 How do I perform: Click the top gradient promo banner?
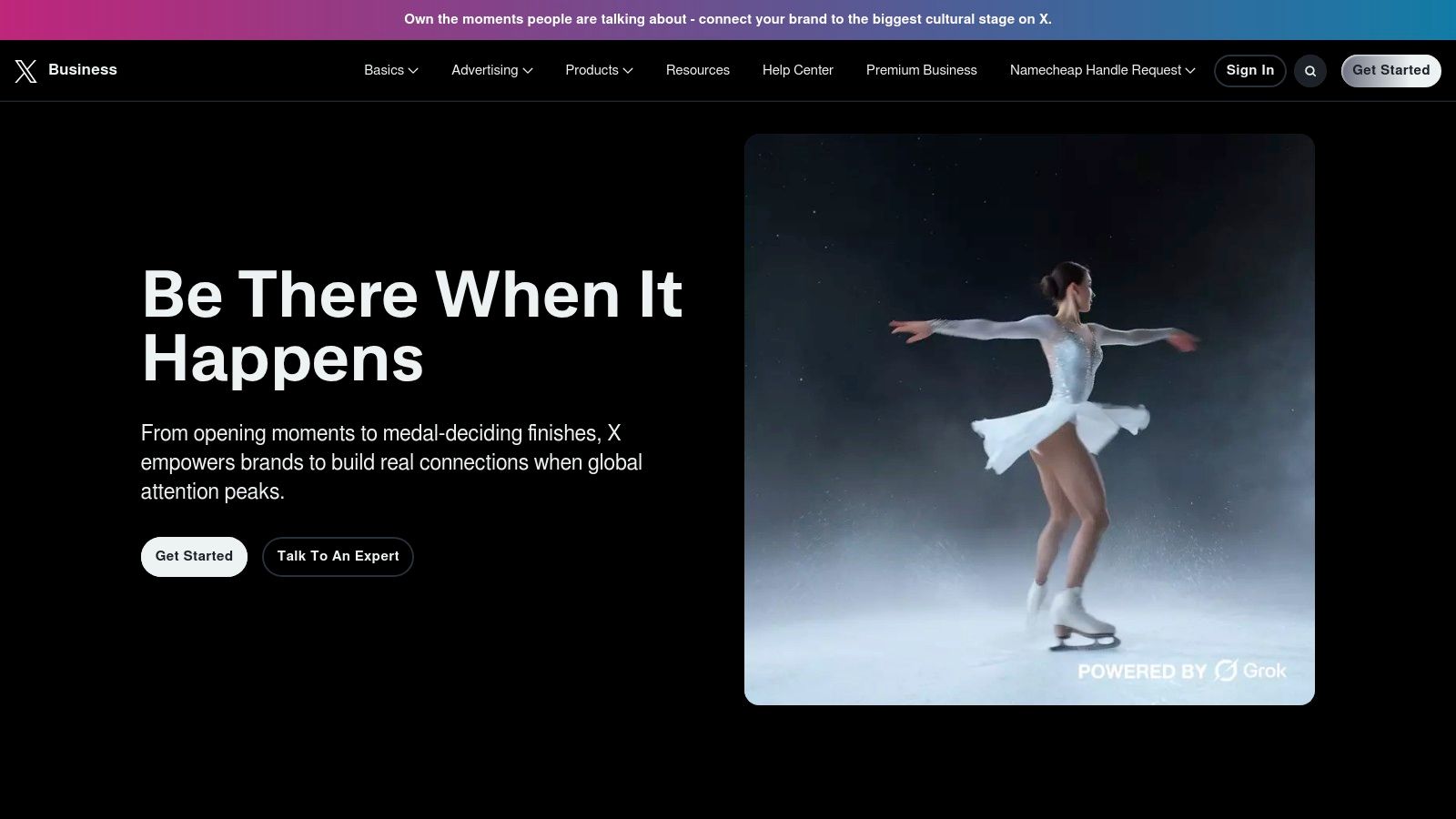pos(728,19)
